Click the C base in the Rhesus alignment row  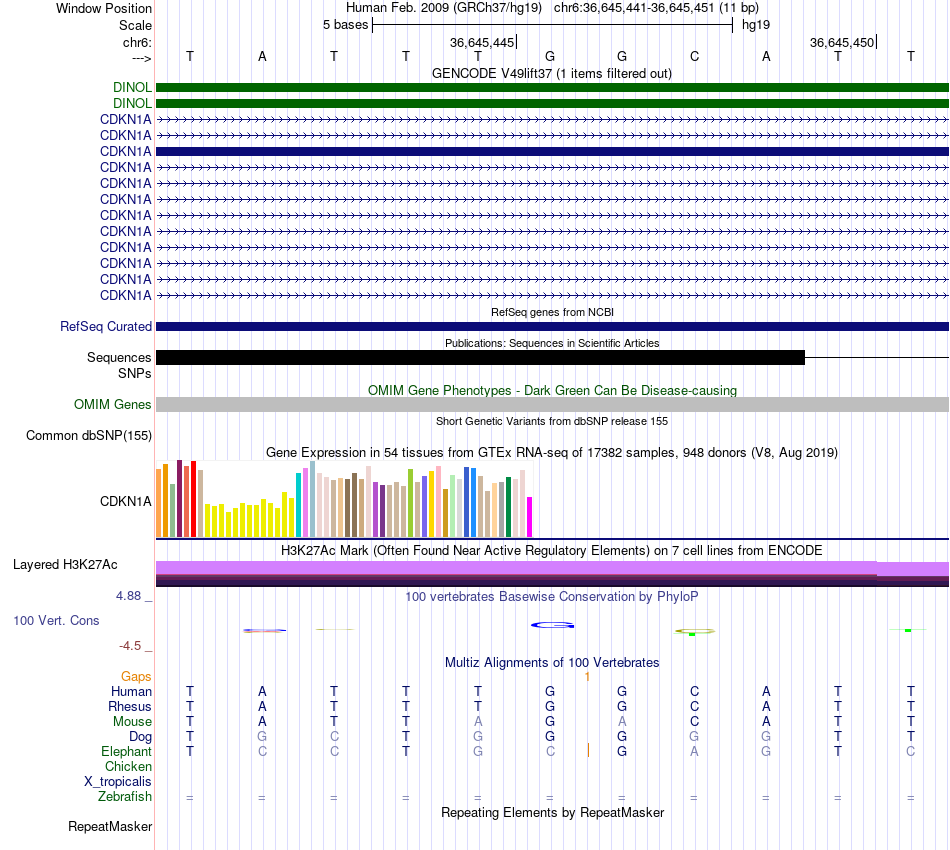694,706
